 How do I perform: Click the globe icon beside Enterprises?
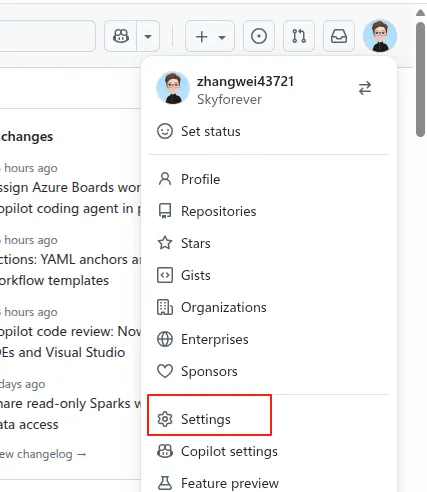coord(165,339)
